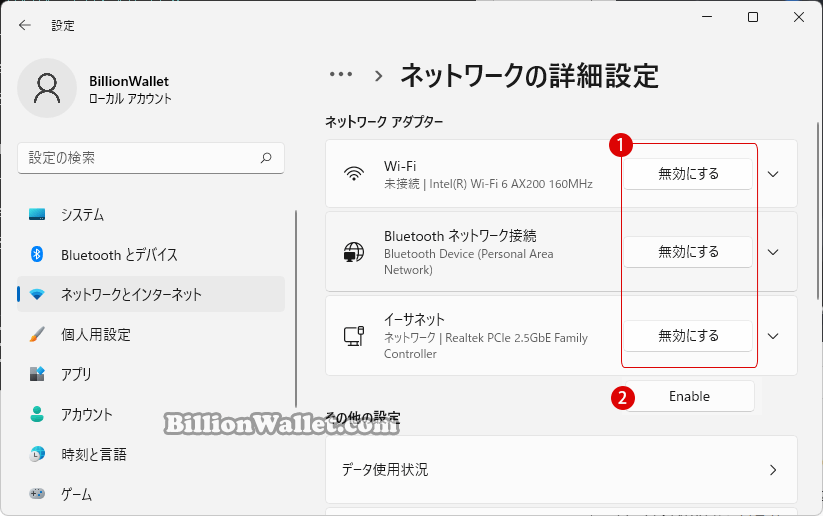Open 個人用設定 settings category
Viewport: 823px width, 516px height.
pos(151,334)
